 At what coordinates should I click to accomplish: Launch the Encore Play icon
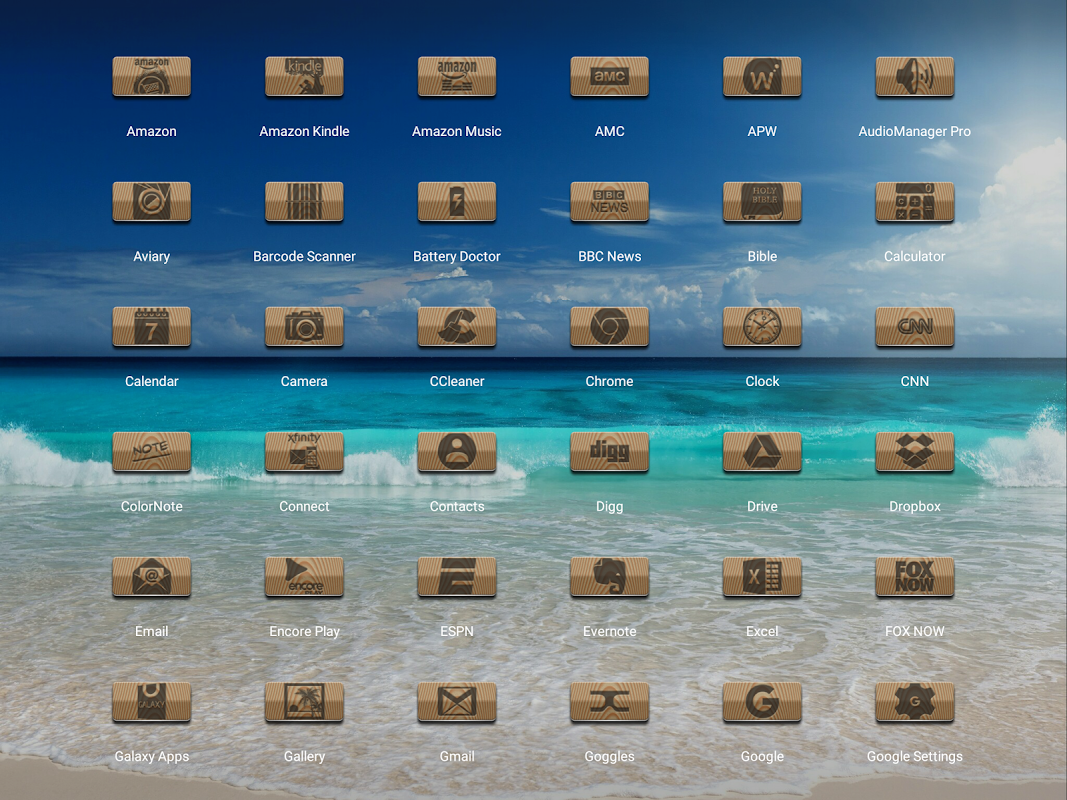point(304,577)
